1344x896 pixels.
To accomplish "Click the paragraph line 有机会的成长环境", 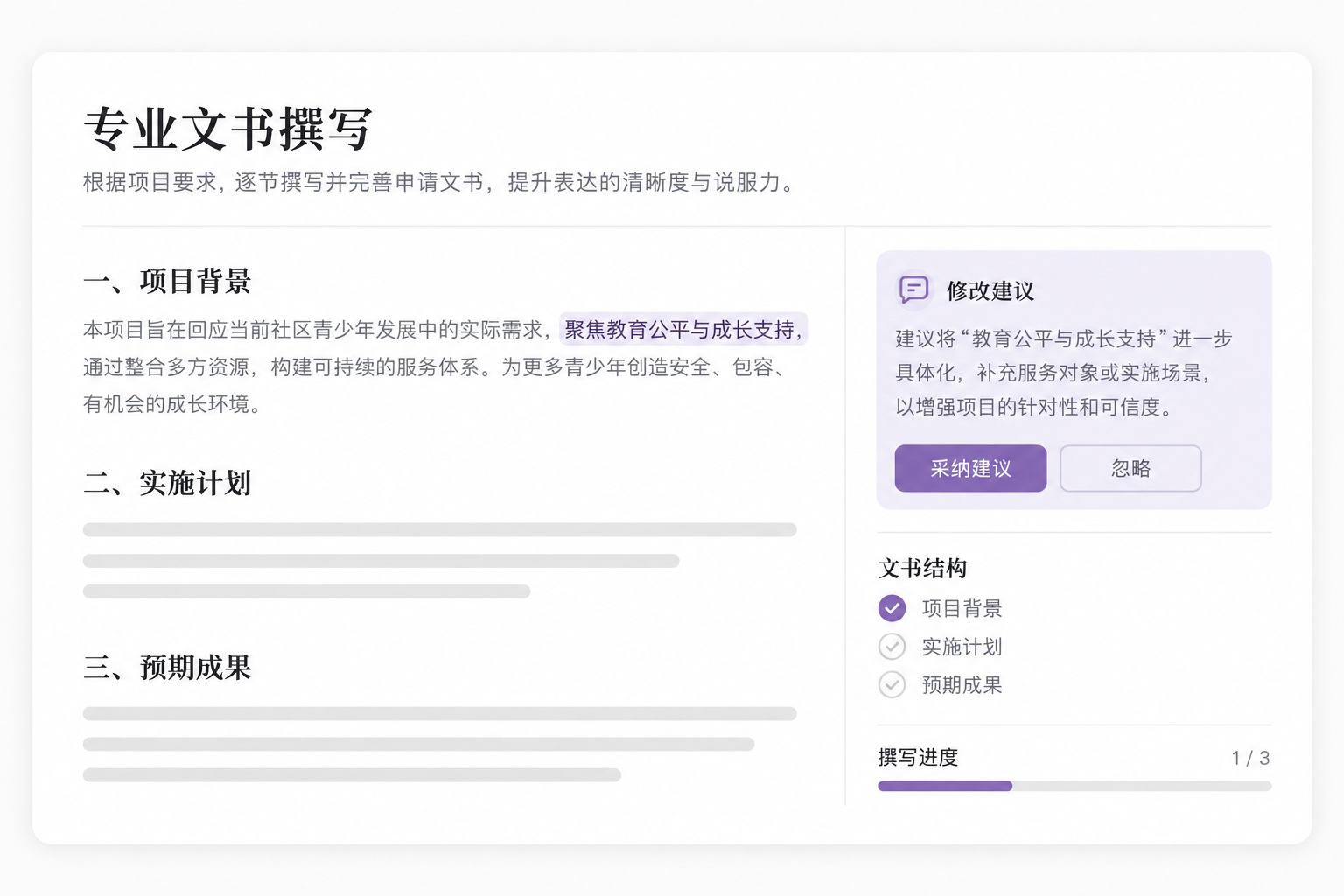I will click(172, 403).
